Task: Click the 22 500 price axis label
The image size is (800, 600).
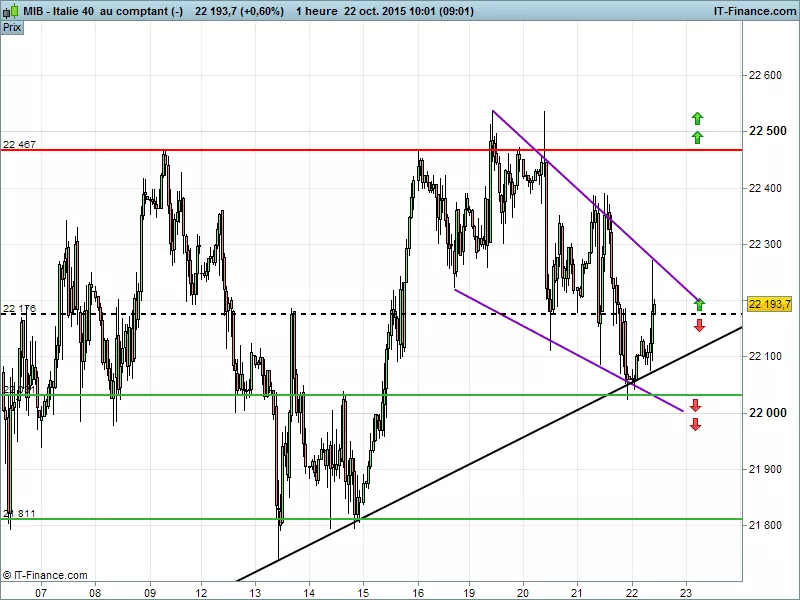Action: click(x=767, y=131)
